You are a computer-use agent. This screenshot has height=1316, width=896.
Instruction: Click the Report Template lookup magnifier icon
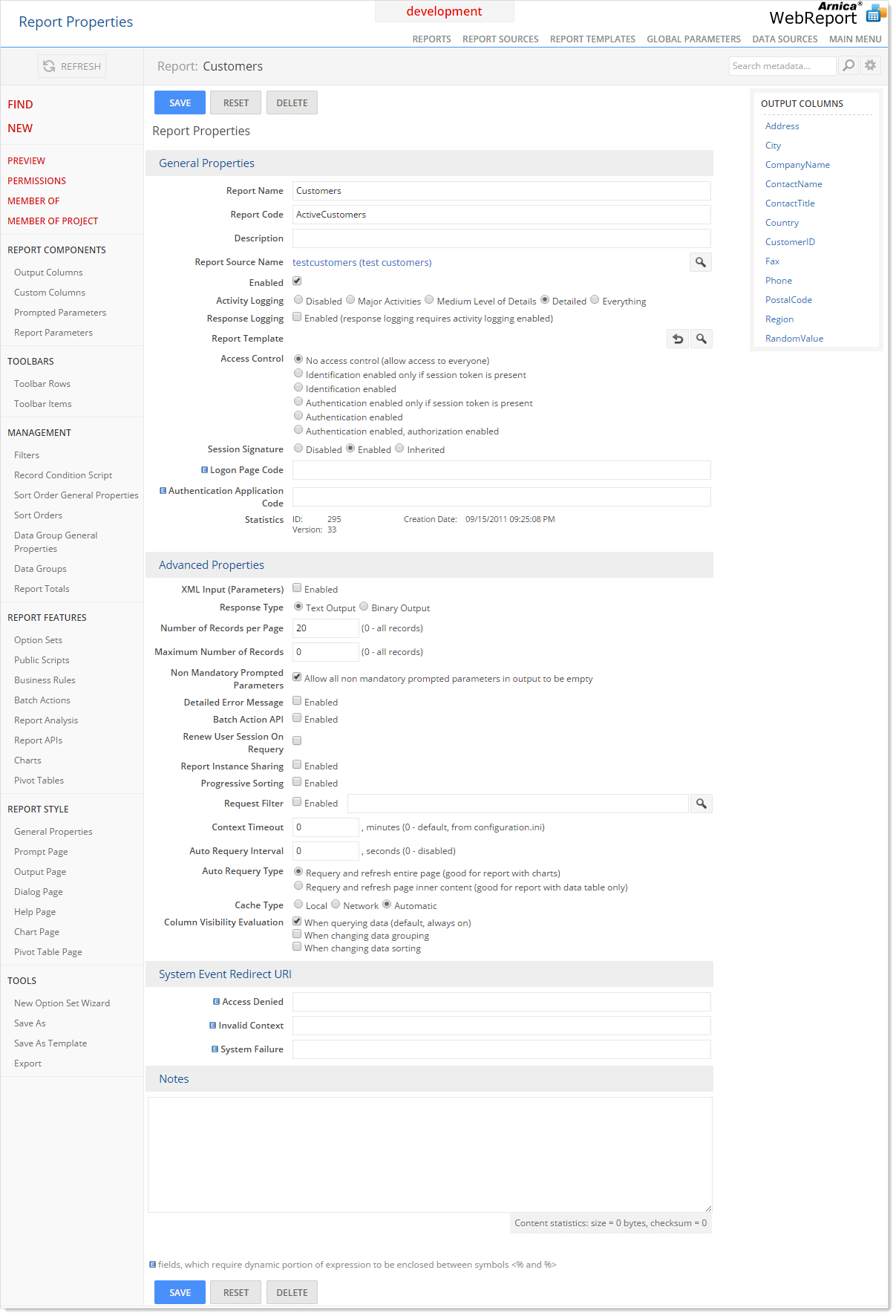point(701,339)
